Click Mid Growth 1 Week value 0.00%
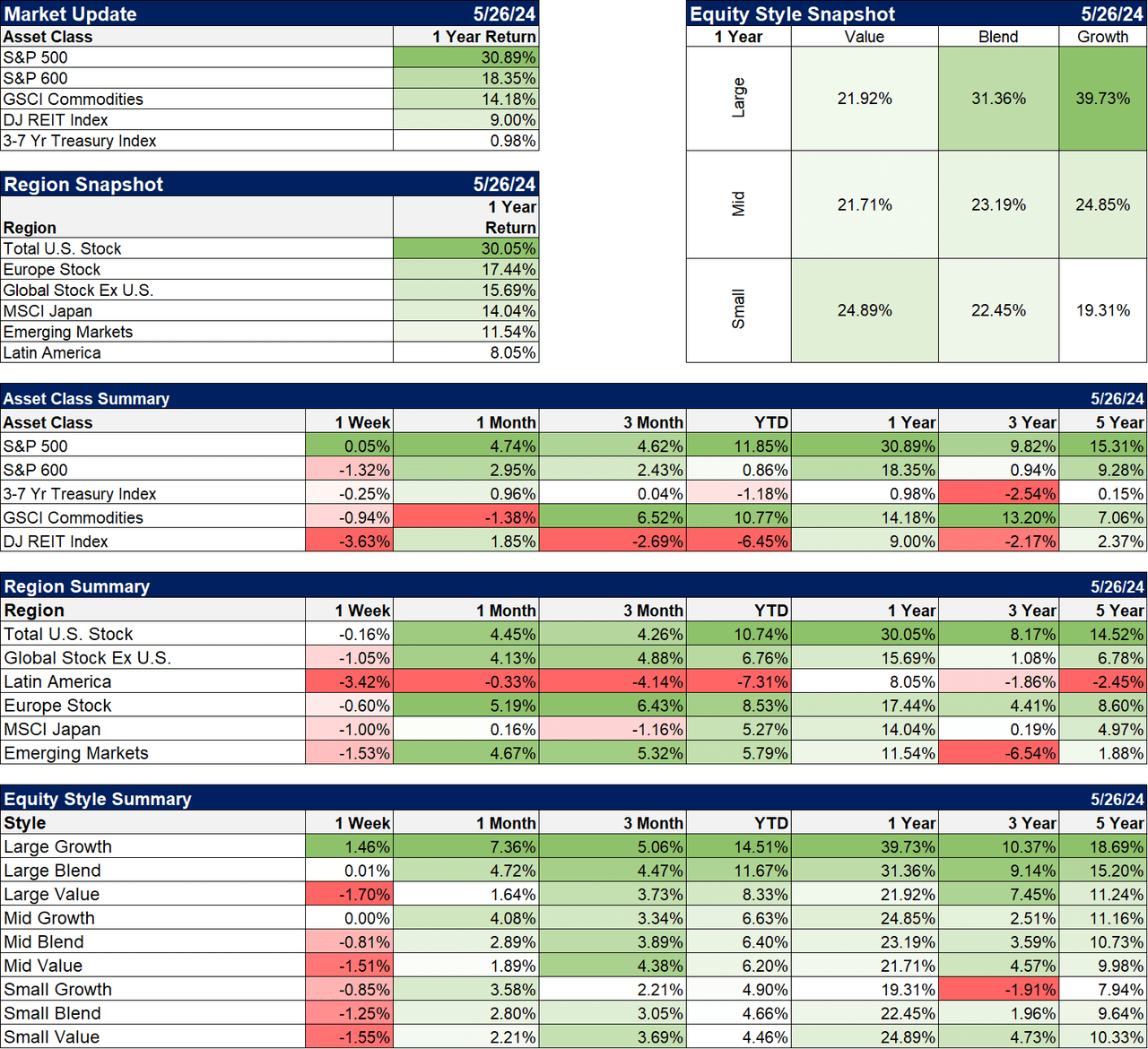 tap(349, 918)
